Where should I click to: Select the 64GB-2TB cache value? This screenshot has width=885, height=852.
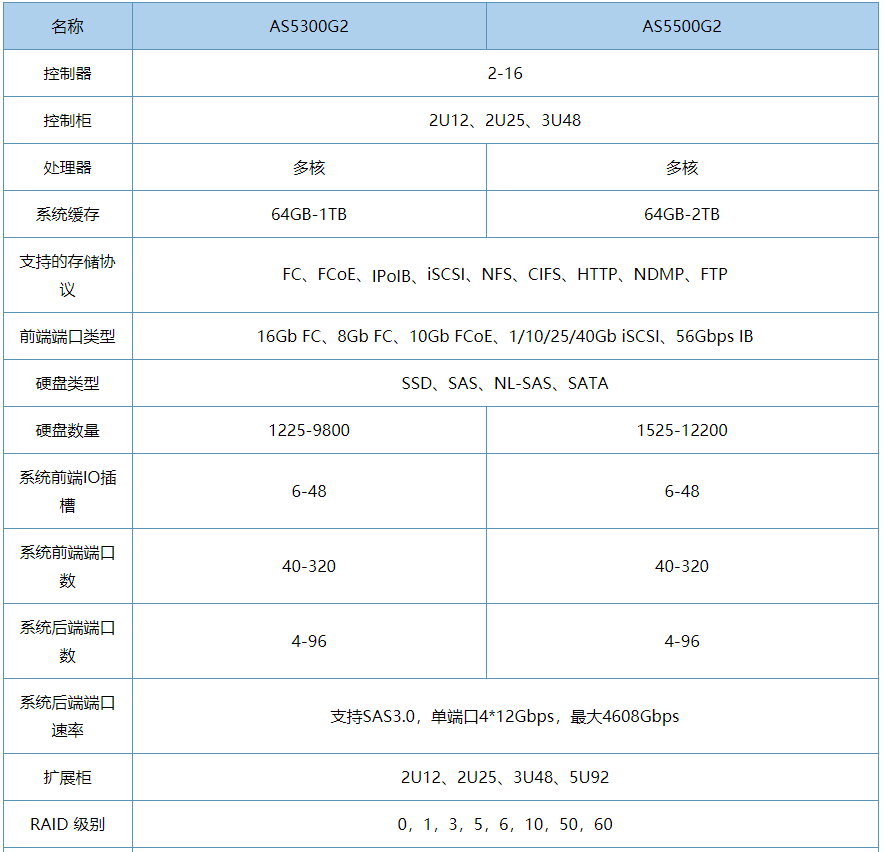click(x=683, y=214)
